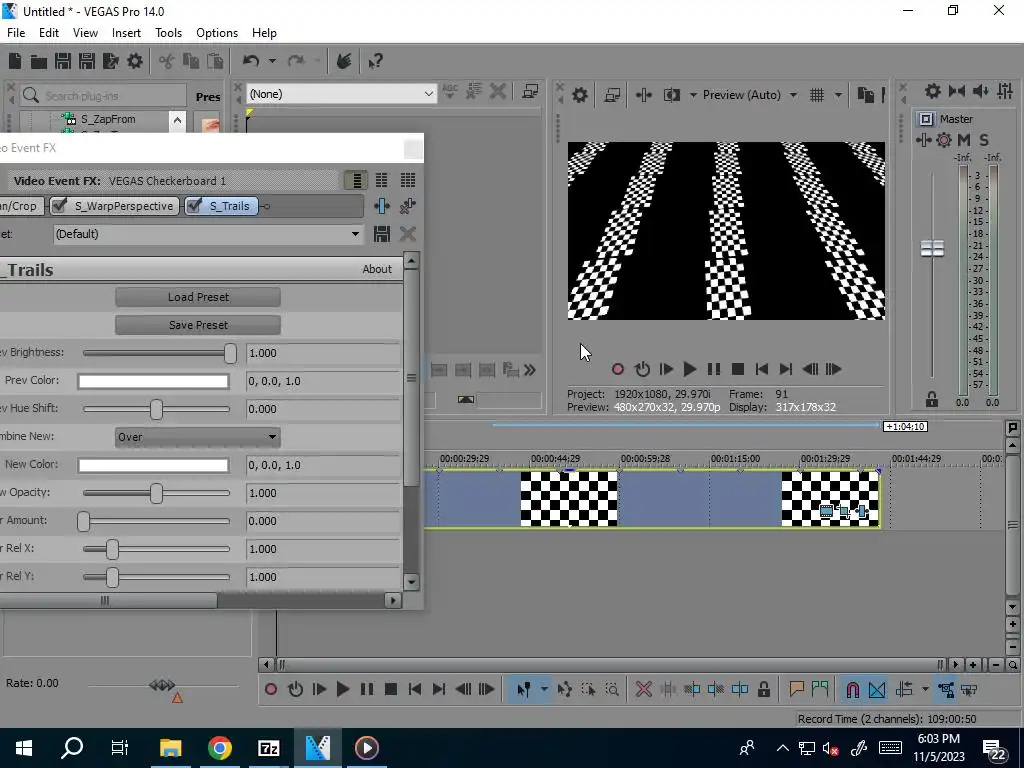This screenshot has height=768, width=1024.
Task: Click the Prev Hue Shift value field
Action: pos(323,409)
